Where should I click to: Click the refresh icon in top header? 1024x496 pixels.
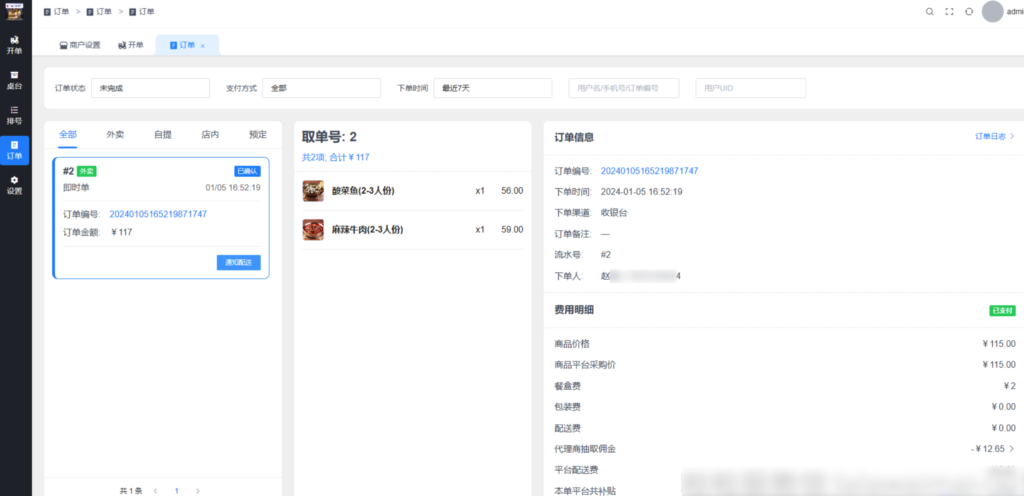coord(969,12)
